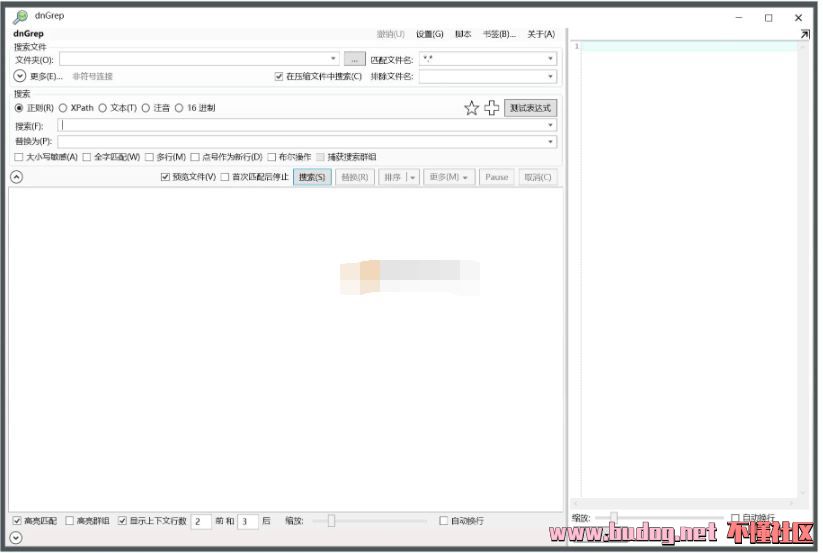The image size is (823, 553).
Task: Select the 文本(T) radio button
Action: click(103, 108)
